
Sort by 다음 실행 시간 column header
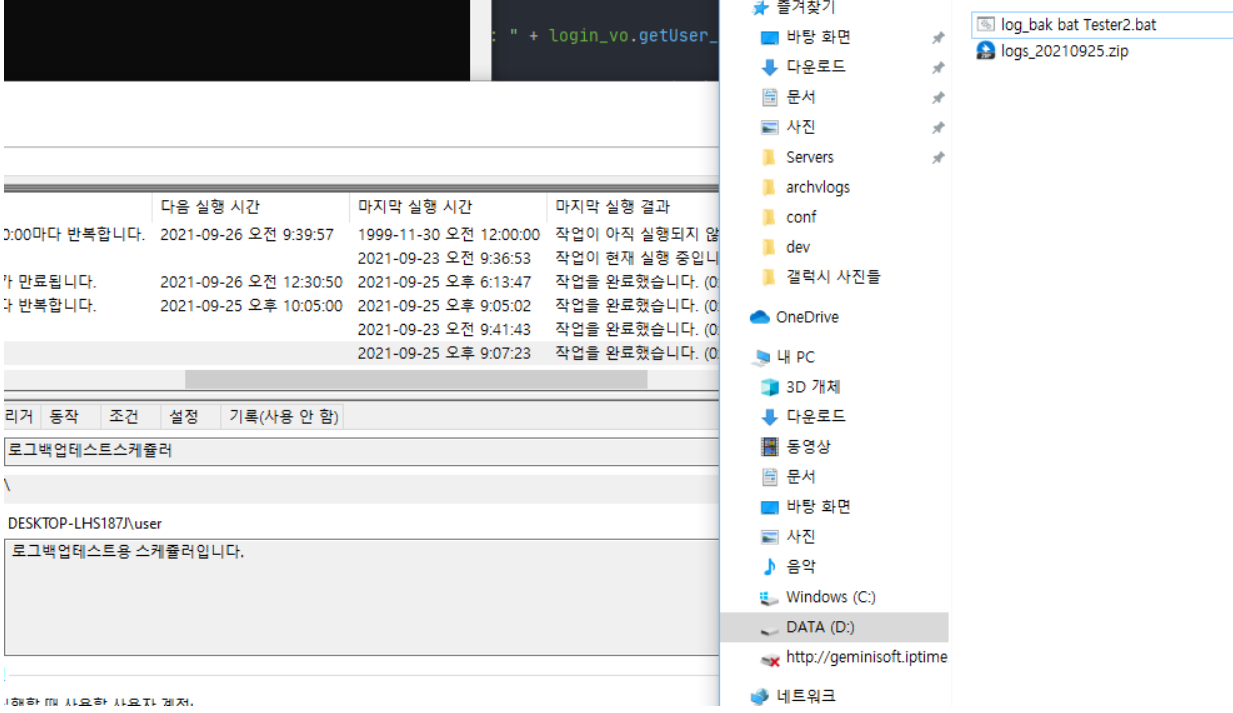point(210,207)
